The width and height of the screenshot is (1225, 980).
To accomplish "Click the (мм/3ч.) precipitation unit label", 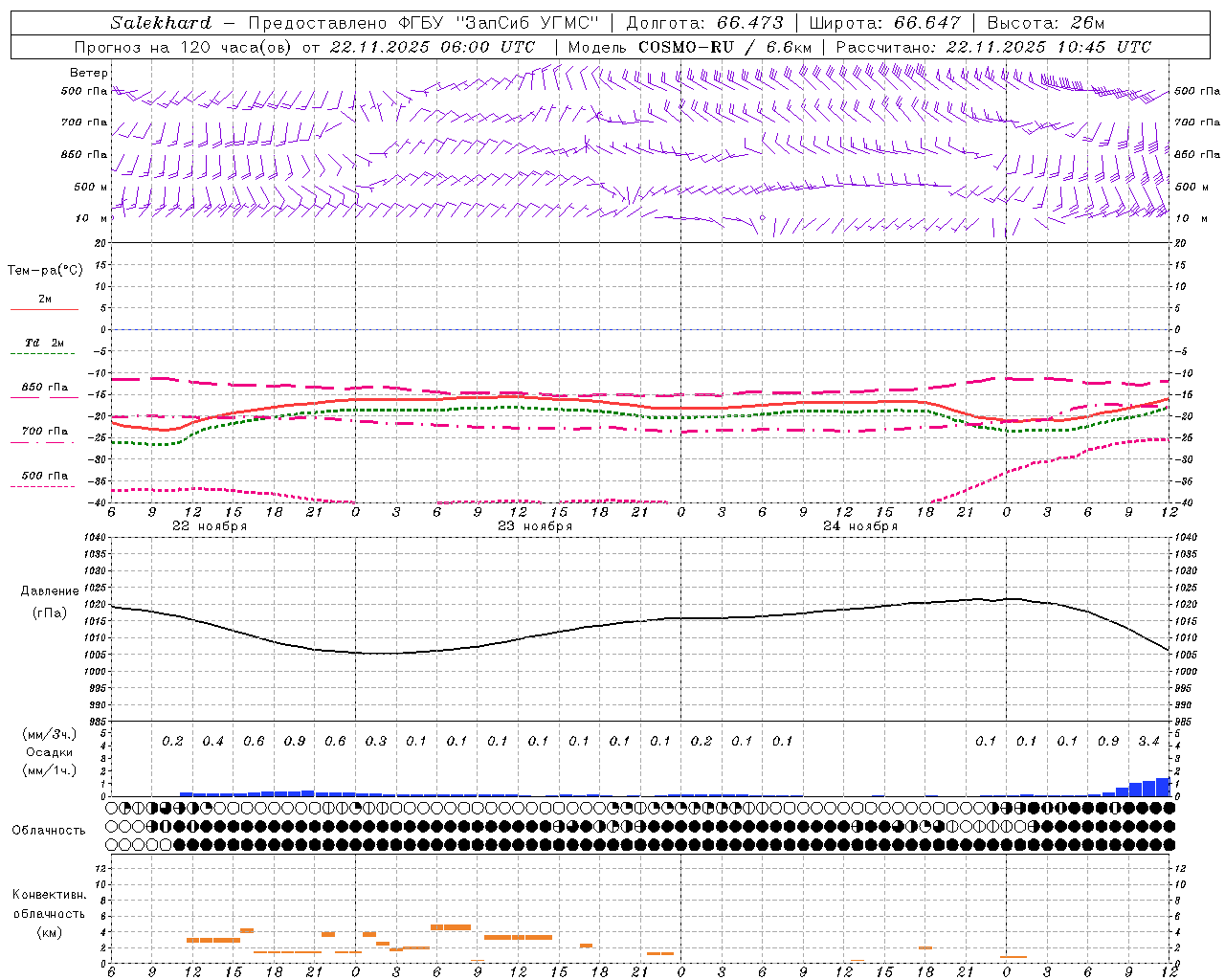I will pos(50,734).
